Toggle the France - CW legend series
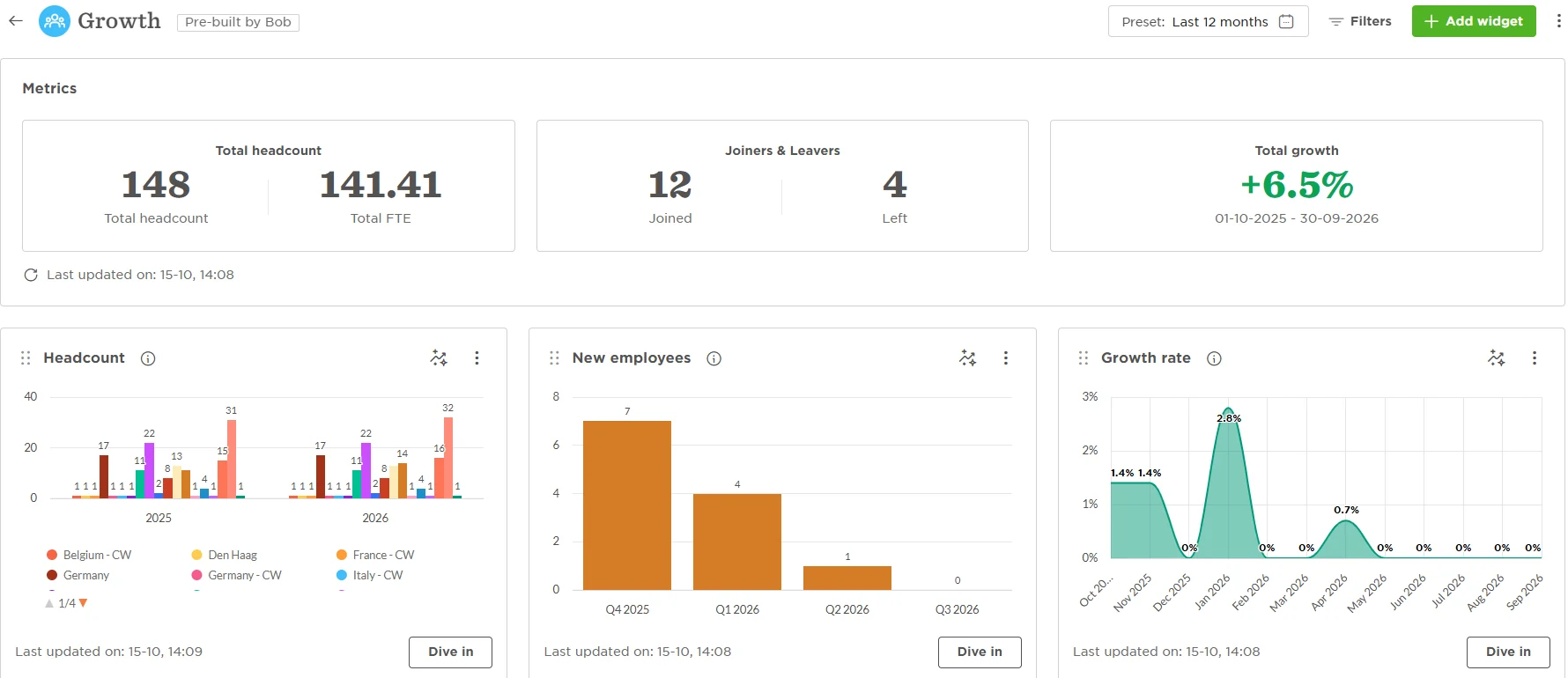Screen dimensions: 1568x678 pyautogui.click(x=375, y=555)
